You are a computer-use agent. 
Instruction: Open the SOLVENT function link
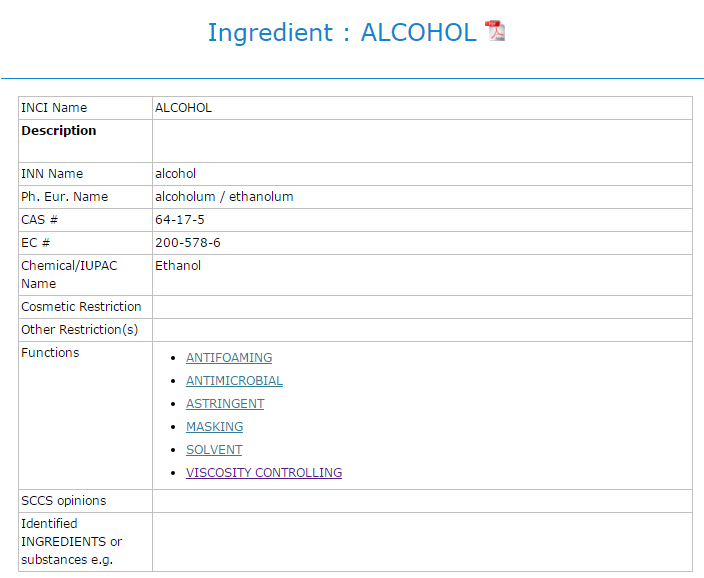pos(214,450)
